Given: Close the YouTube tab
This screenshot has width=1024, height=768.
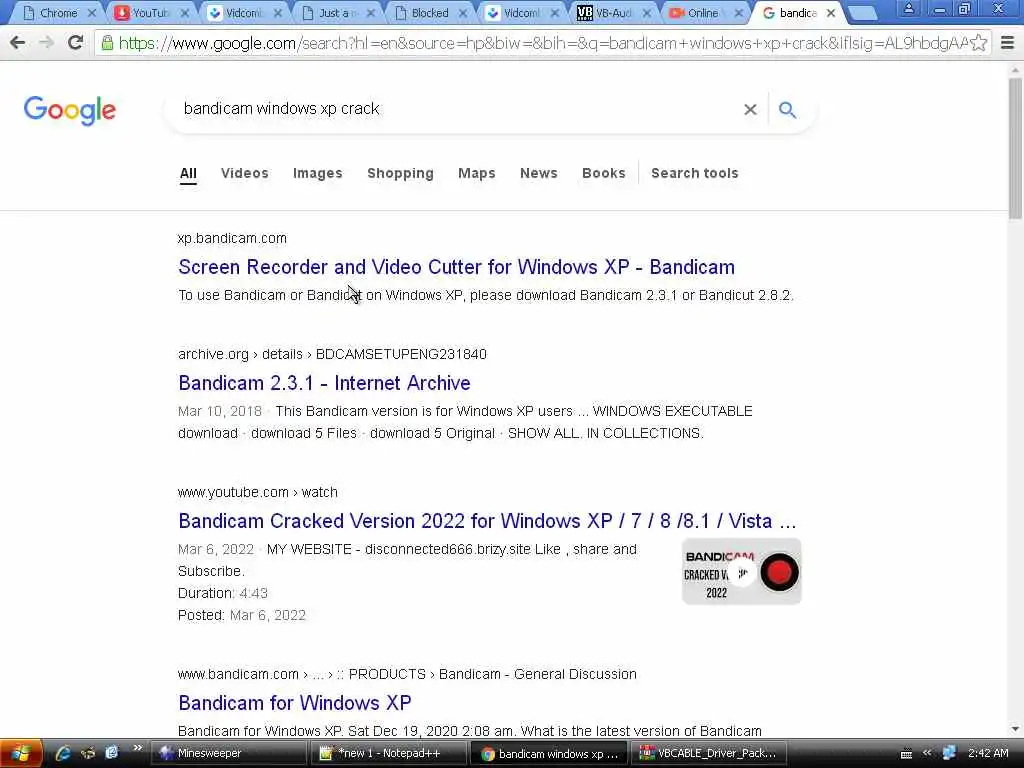Looking at the screenshot, I should (x=185, y=13).
